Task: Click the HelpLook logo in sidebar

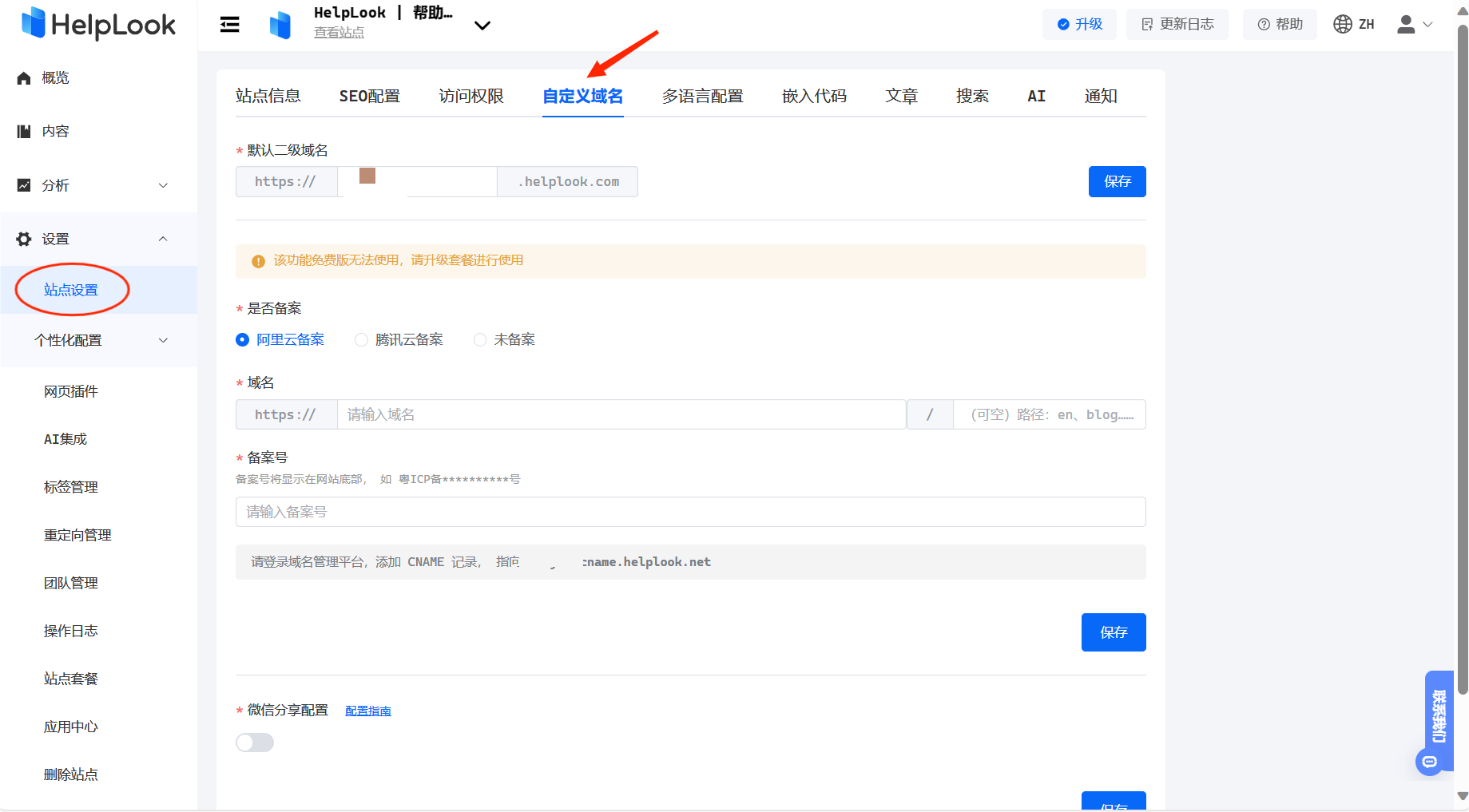Action: [98, 24]
